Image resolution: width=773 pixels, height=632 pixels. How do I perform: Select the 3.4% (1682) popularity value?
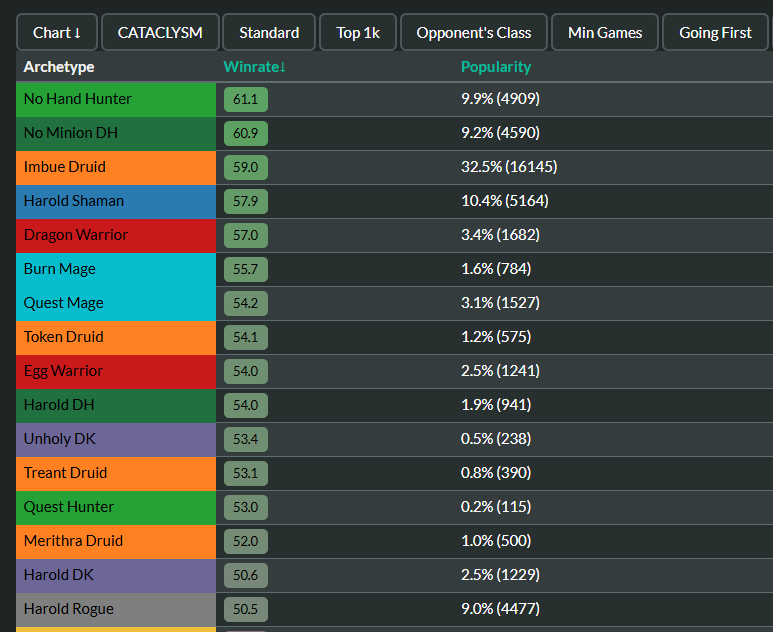[500, 235]
